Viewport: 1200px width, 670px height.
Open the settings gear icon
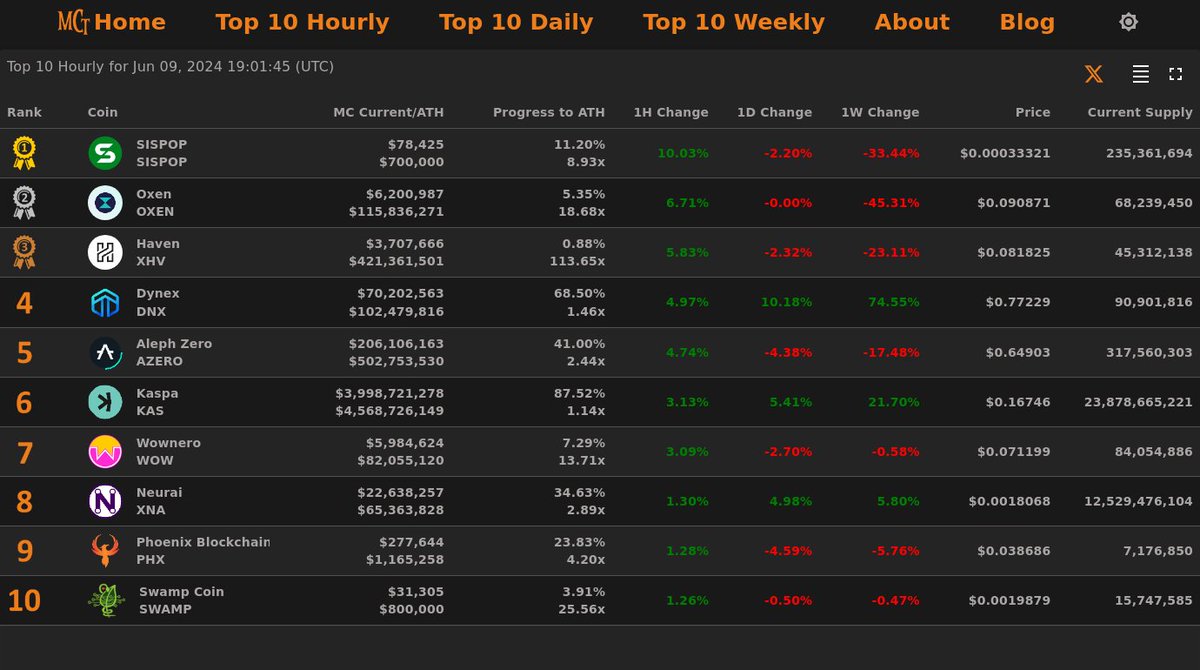click(1128, 22)
